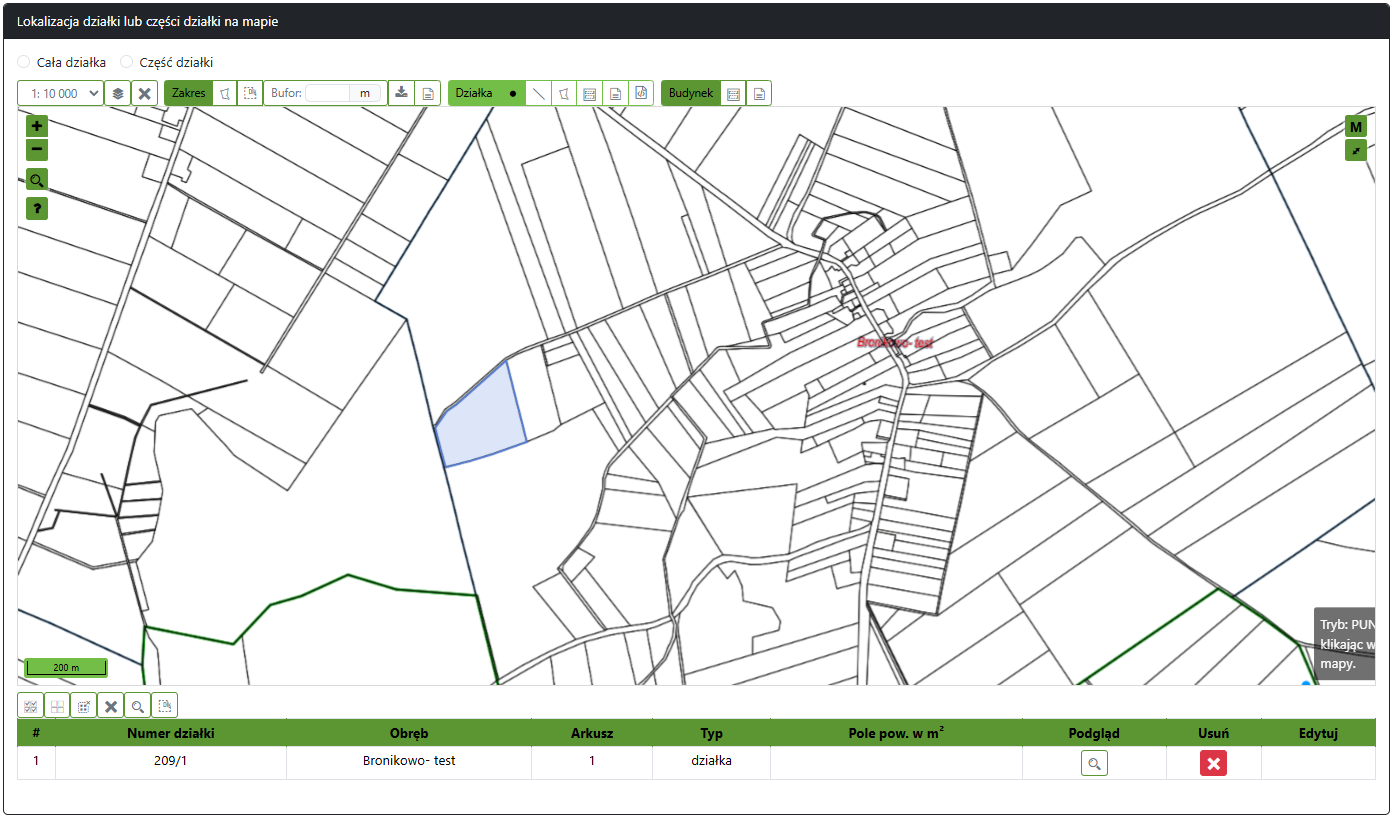Open the 1:10 000 map scale dropdown
This screenshot has width=1393, height=818.
[x=60, y=93]
